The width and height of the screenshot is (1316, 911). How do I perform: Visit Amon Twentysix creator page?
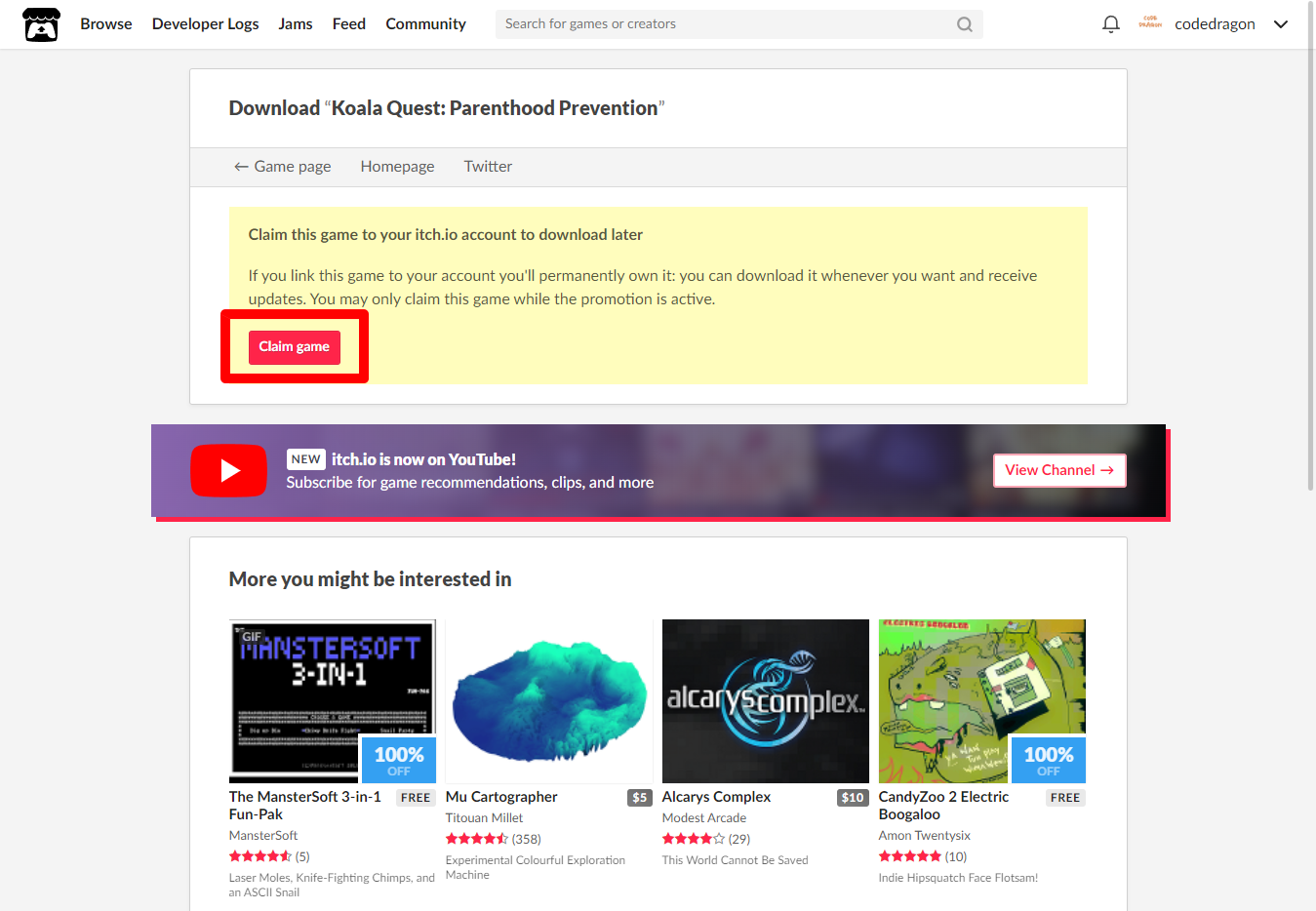coord(924,836)
